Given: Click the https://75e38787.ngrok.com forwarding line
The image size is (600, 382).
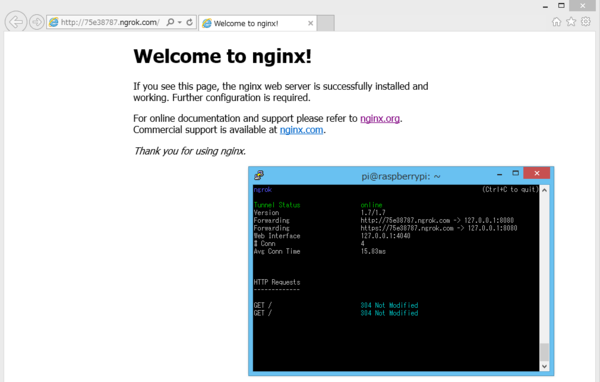Looking at the screenshot, I should pyautogui.click(x=439, y=228).
